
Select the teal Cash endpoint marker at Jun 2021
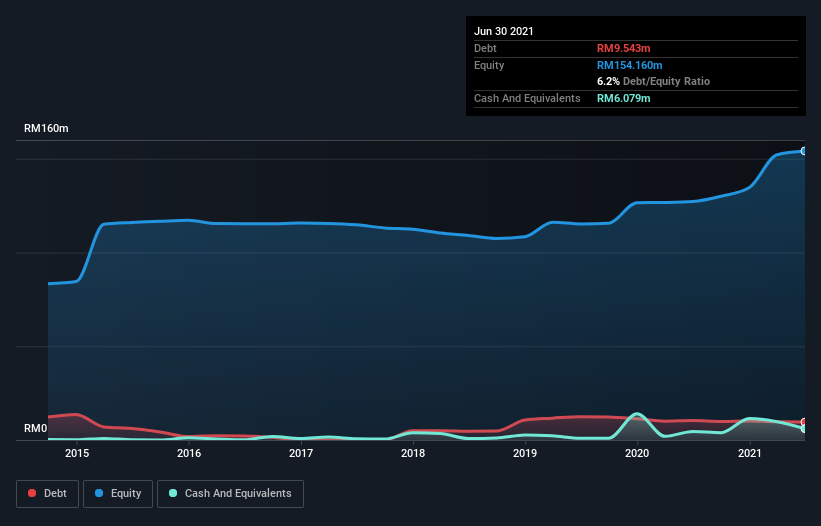click(x=804, y=429)
